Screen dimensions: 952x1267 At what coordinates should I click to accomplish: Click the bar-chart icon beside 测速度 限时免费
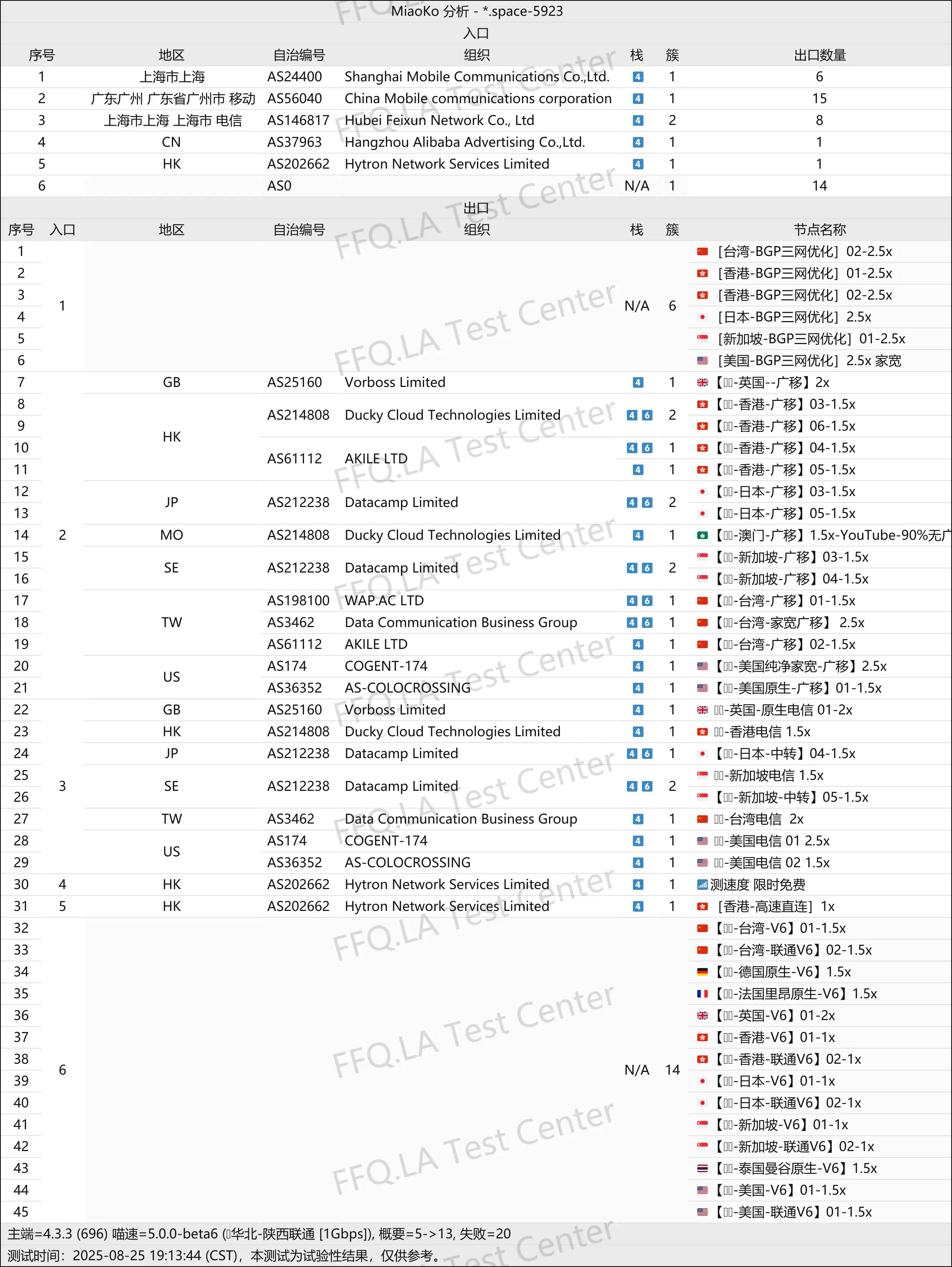[x=703, y=885]
